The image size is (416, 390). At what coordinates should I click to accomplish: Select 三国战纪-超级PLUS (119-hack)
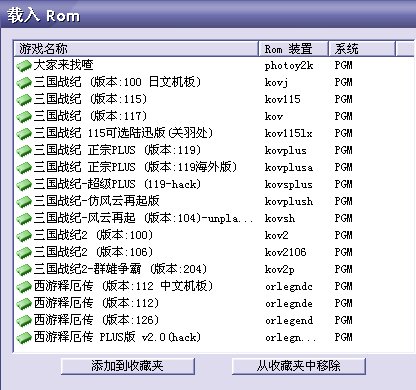pyautogui.click(x=117, y=184)
